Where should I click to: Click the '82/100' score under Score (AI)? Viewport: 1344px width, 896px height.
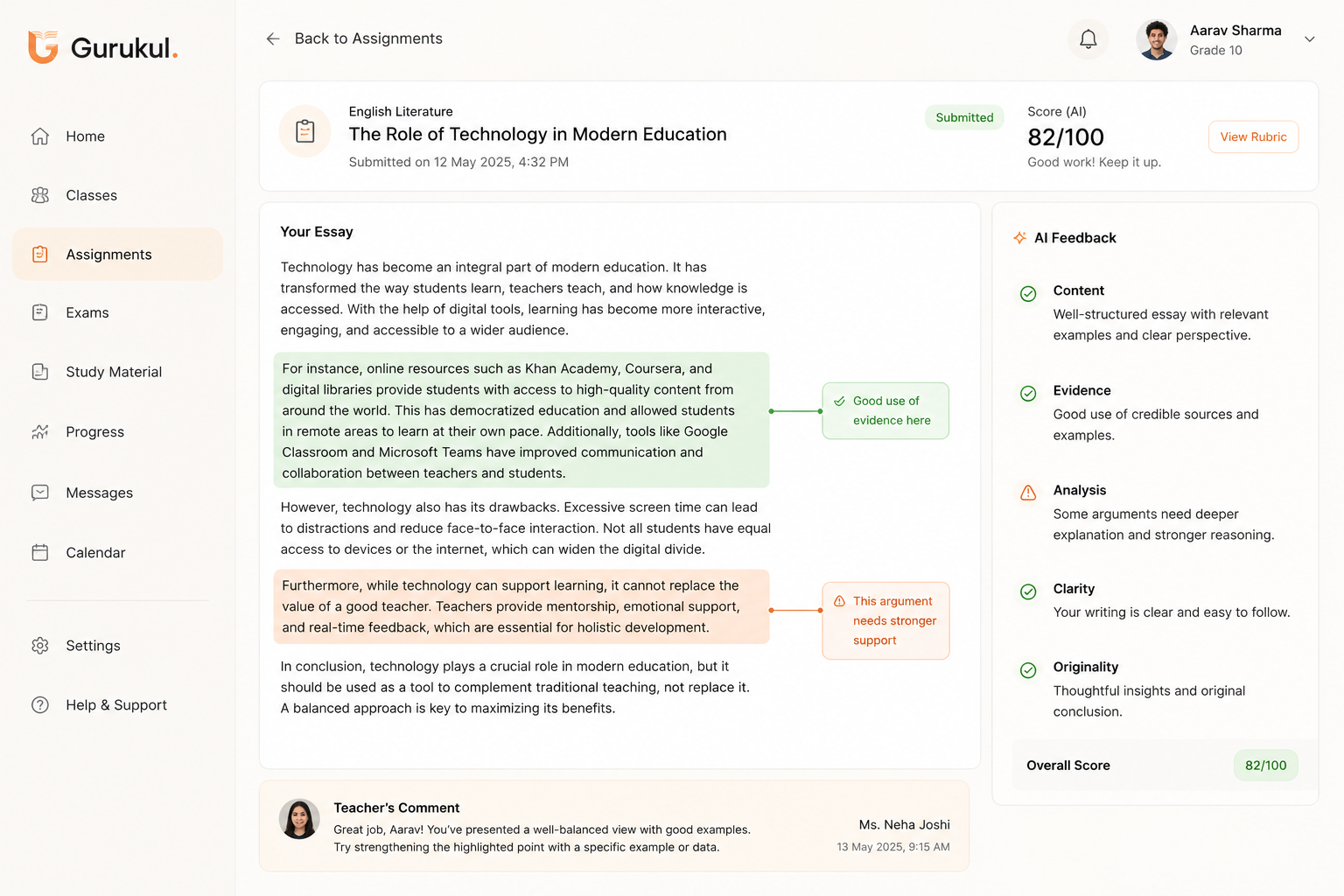(1066, 137)
